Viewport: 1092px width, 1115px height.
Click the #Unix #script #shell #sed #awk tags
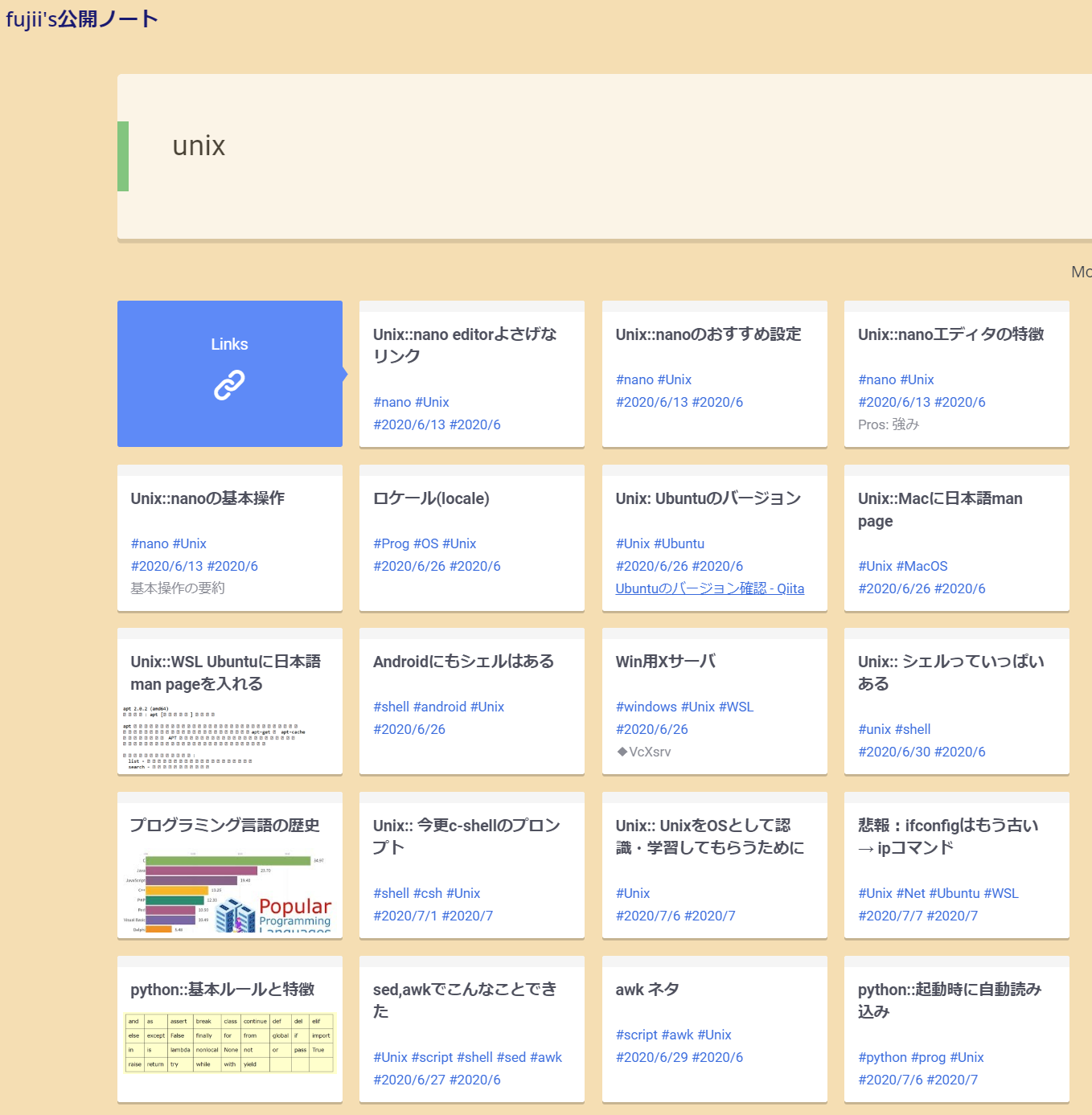tap(468, 1057)
